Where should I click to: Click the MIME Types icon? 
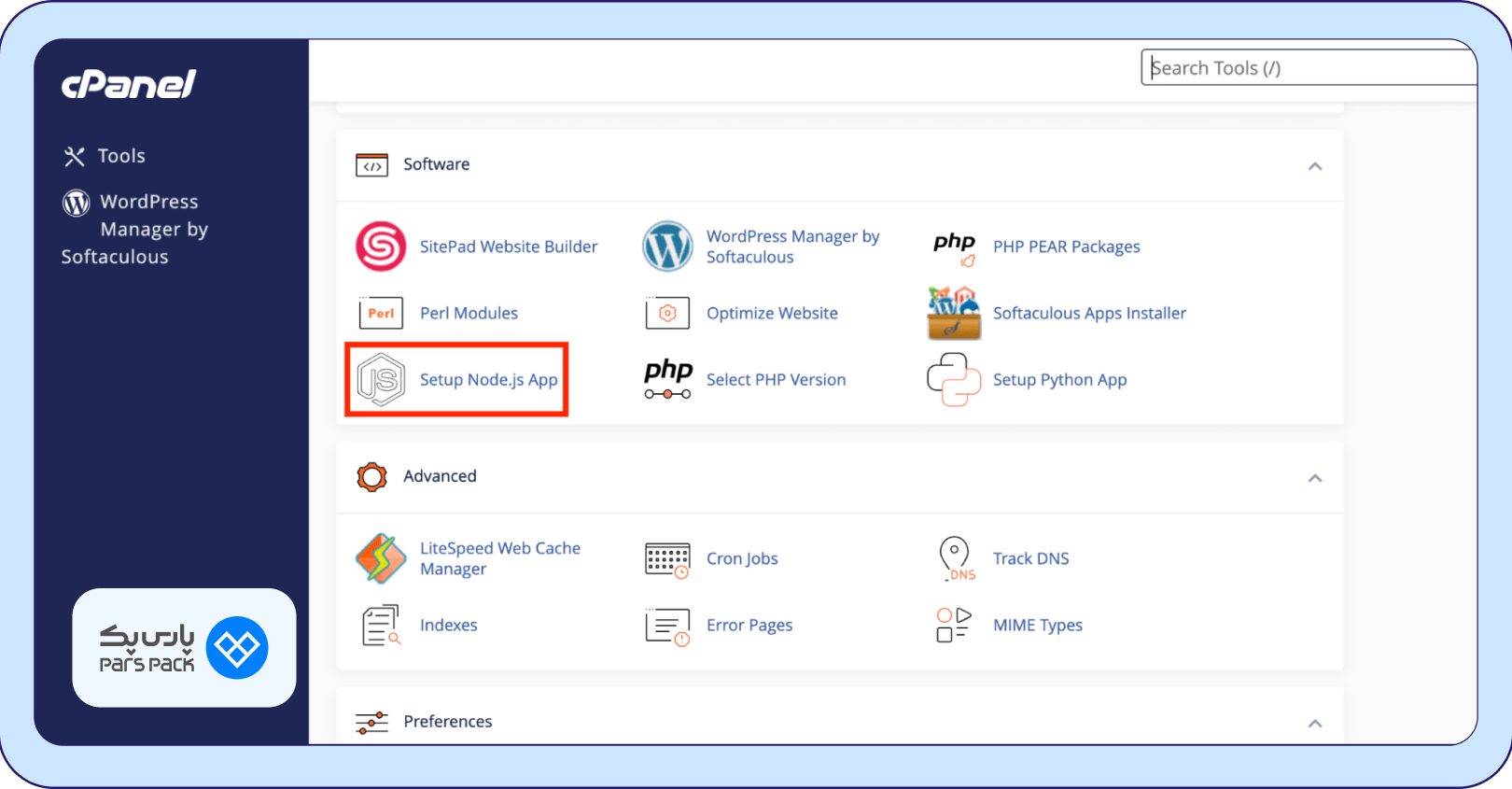click(x=954, y=625)
